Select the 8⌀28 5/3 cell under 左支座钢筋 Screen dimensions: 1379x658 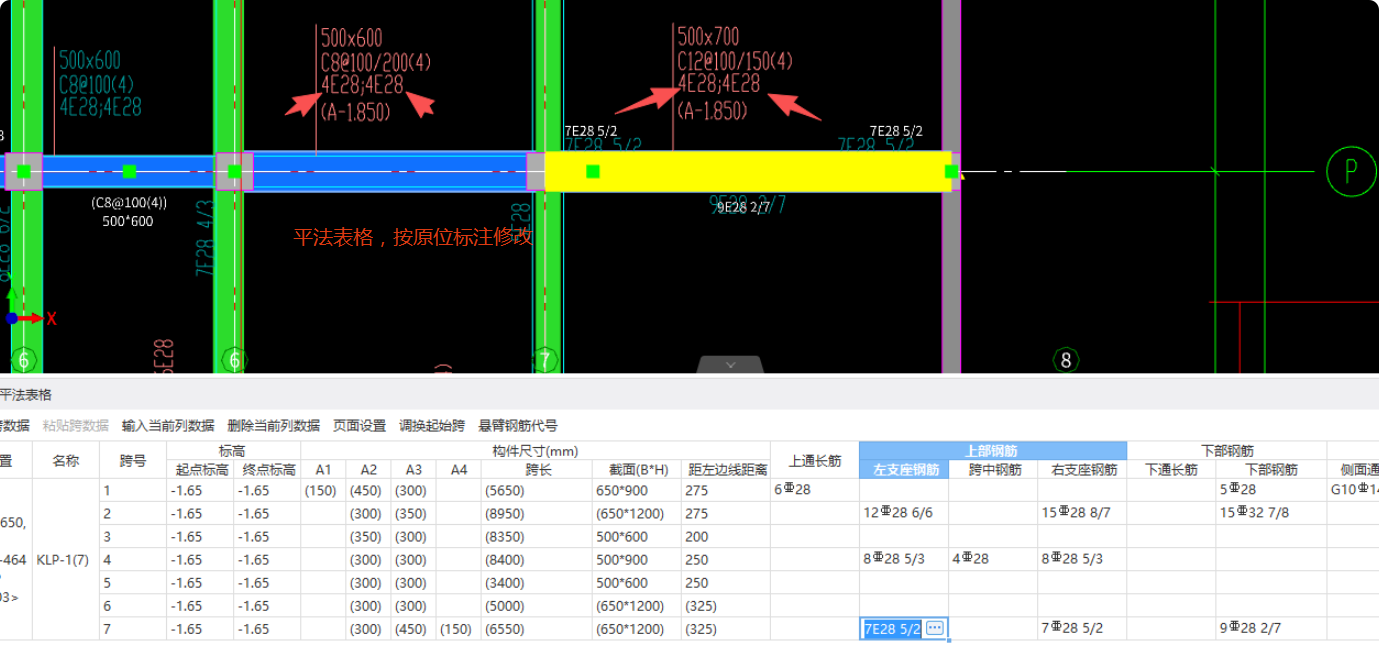904,559
